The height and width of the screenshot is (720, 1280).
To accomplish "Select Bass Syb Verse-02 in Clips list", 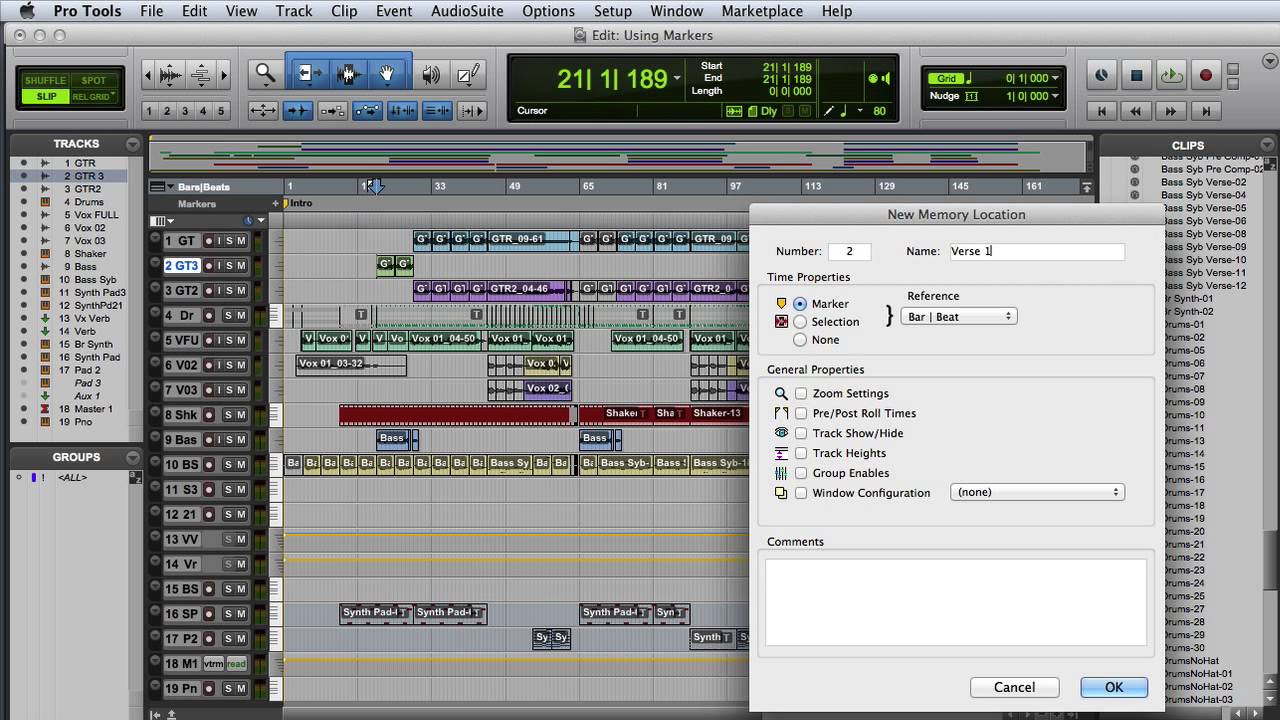I will tap(1203, 182).
